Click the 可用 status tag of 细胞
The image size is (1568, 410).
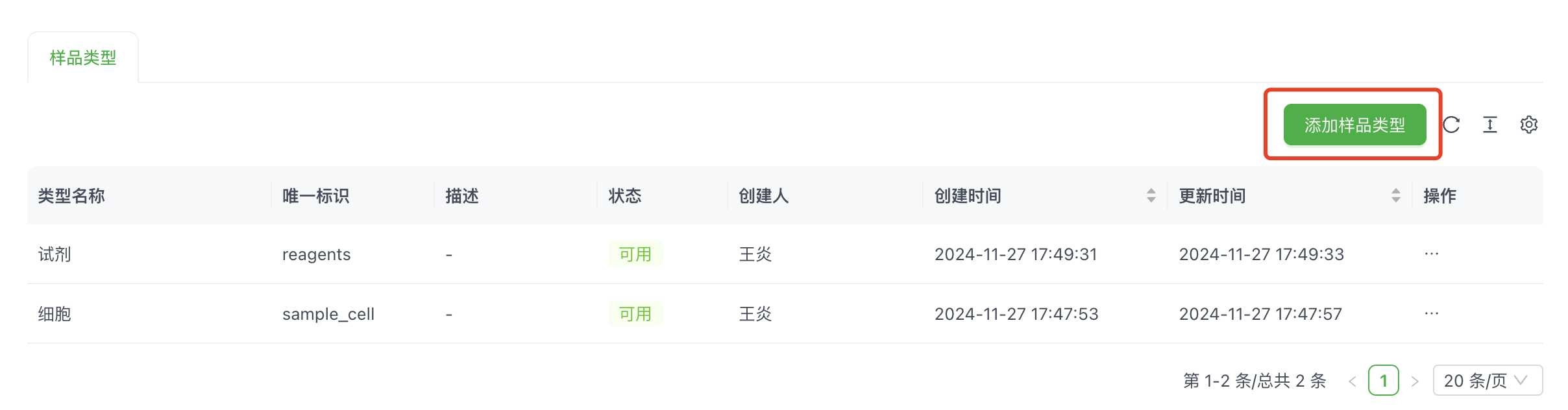pyautogui.click(x=635, y=313)
